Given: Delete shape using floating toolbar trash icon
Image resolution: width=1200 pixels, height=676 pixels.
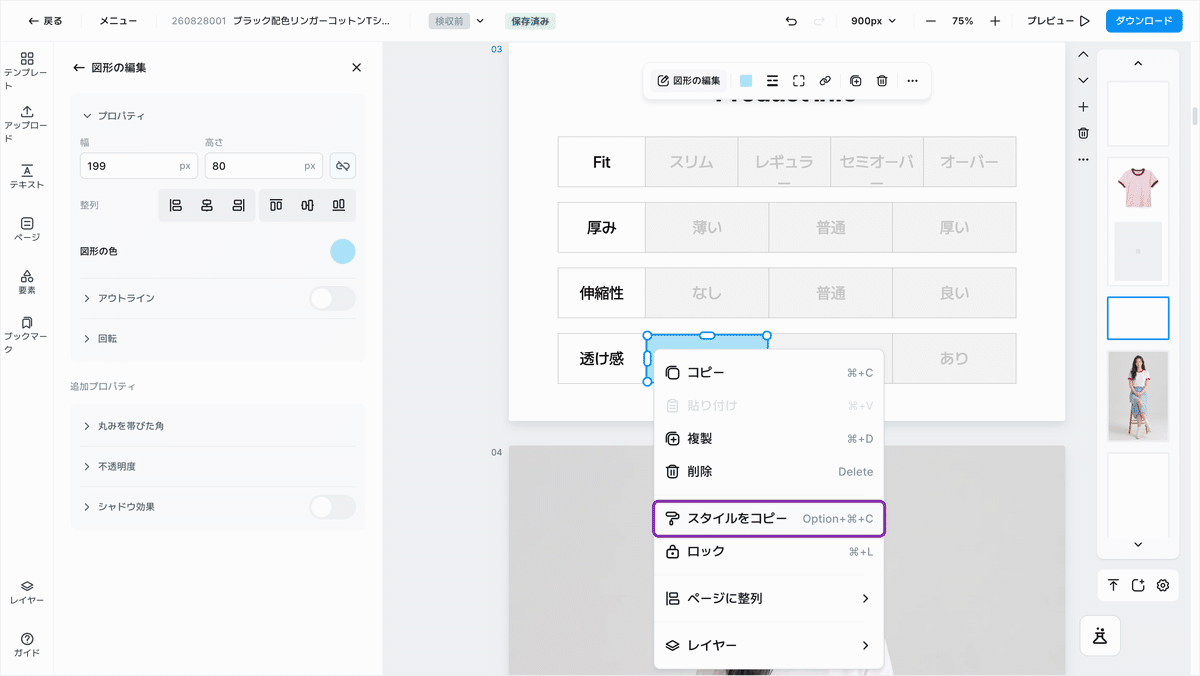Looking at the screenshot, I should coord(882,81).
